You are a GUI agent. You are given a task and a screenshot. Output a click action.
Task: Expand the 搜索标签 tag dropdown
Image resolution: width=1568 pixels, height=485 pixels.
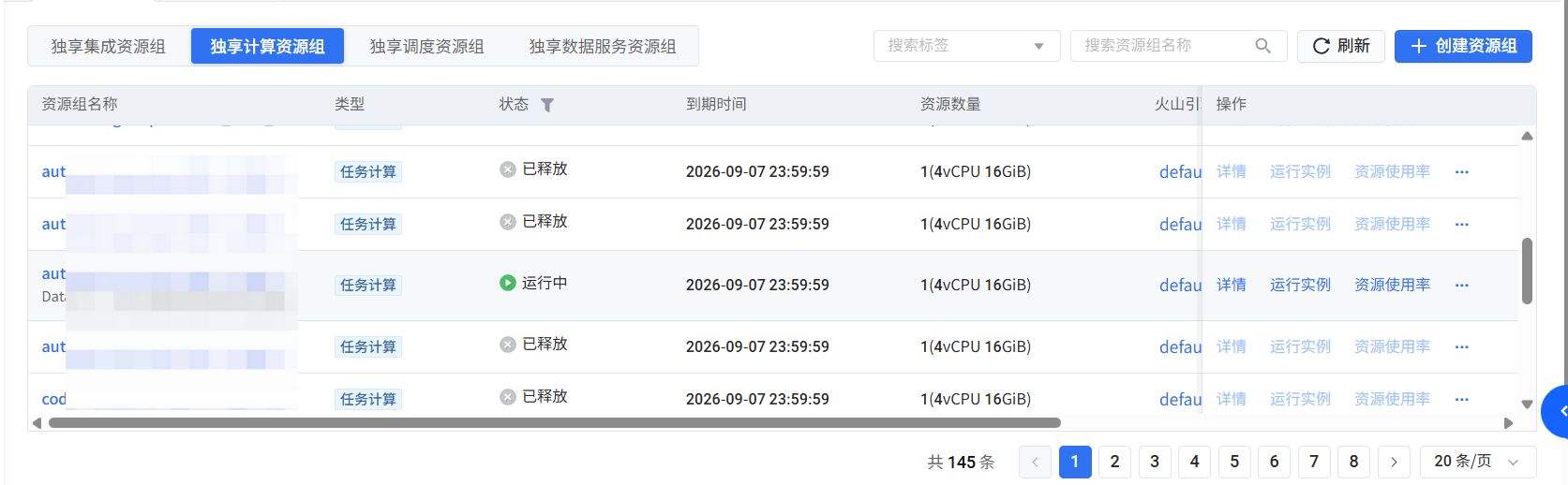966,46
